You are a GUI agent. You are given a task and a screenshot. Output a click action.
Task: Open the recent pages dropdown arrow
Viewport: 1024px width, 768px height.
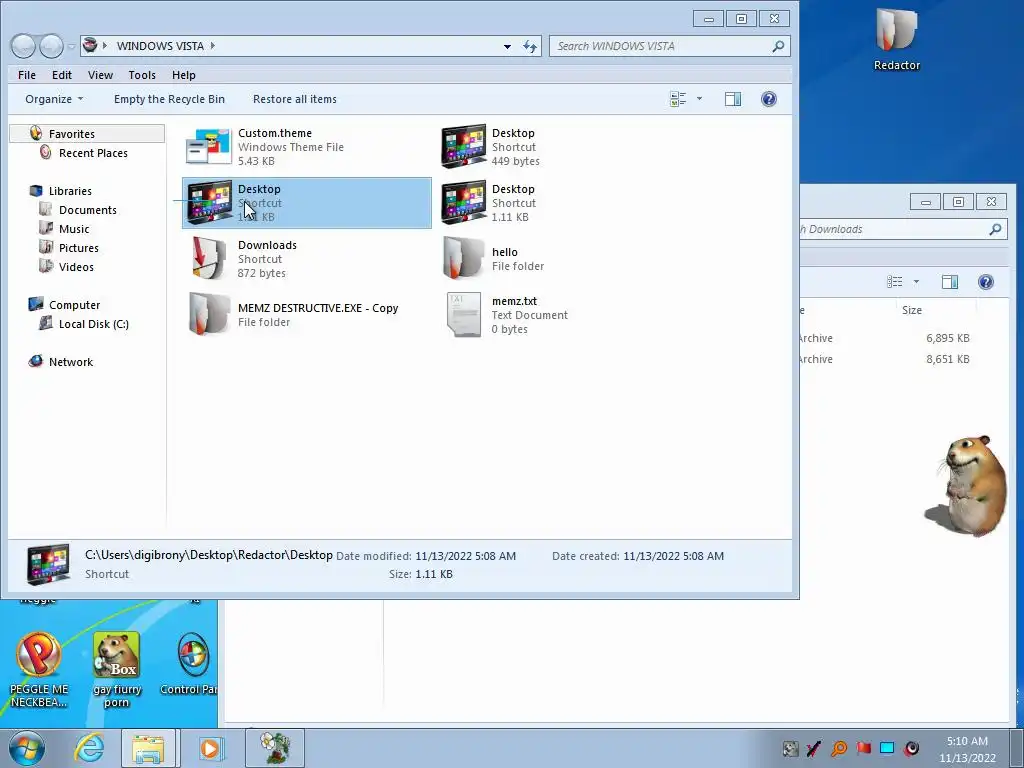(71, 46)
